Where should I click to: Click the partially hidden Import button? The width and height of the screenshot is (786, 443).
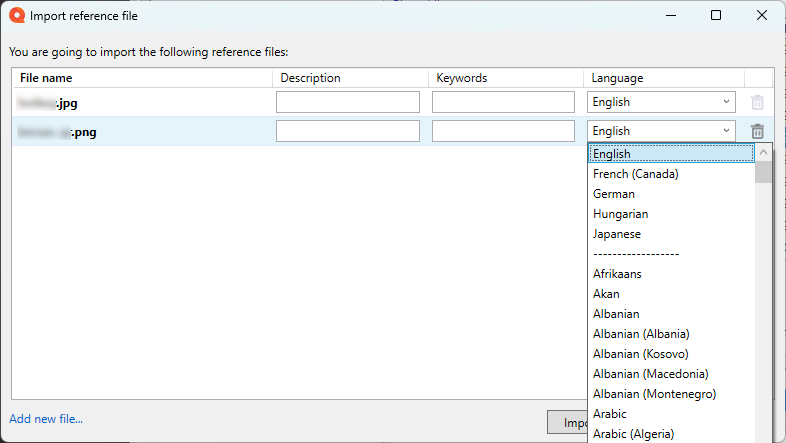coord(567,423)
